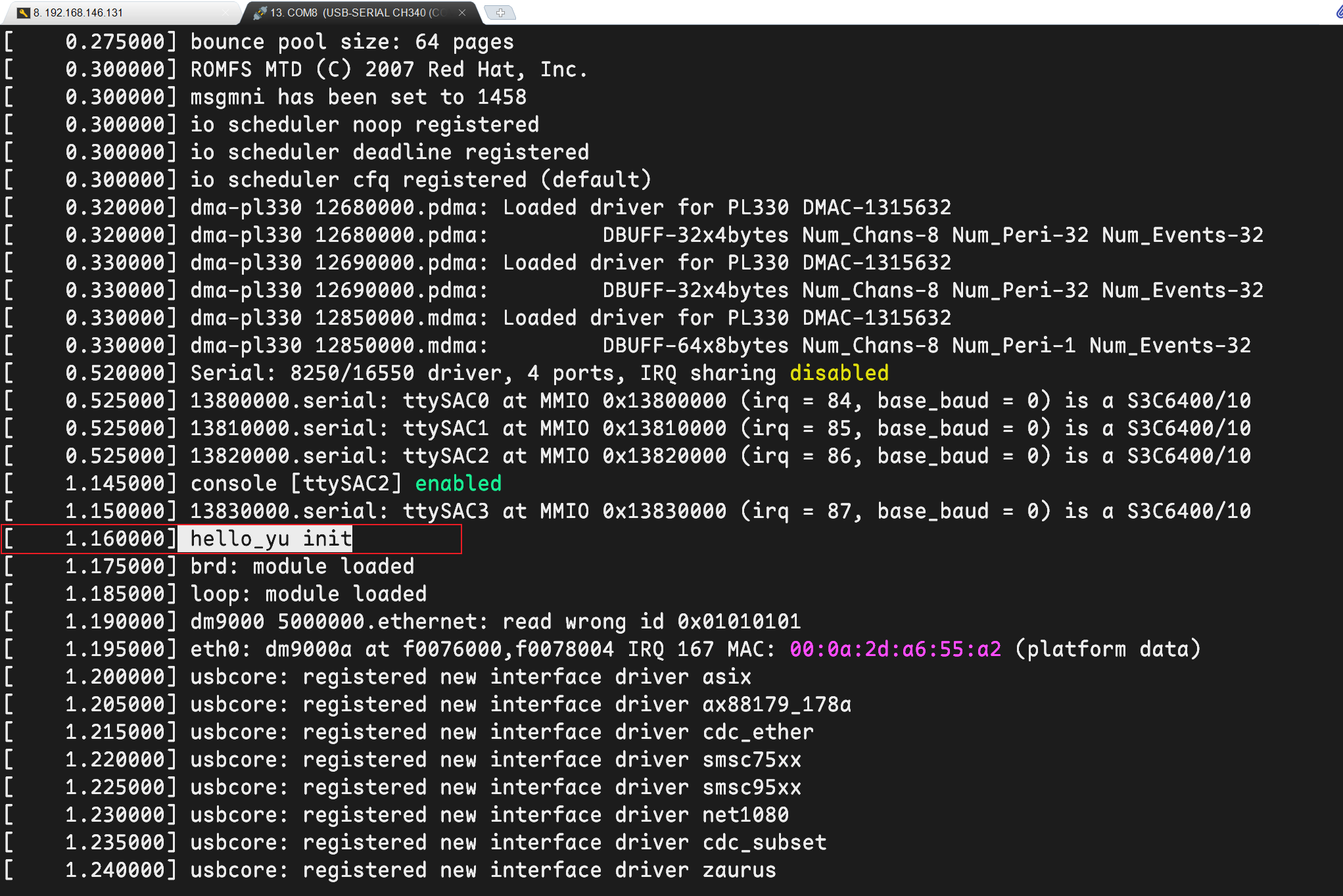Click the usbcore driver 'zaurus' line
The height and width of the screenshot is (896, 1343).
click(483, 870)
